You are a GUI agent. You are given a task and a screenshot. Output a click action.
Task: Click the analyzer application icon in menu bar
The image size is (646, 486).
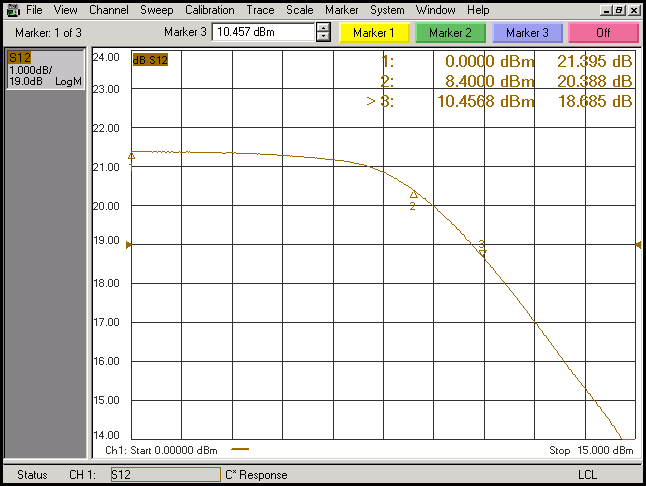coord(11,10)
